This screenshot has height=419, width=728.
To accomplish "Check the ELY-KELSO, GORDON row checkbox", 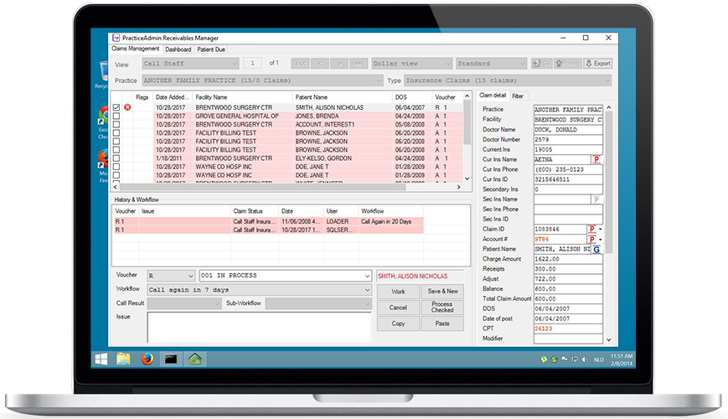I will point(116,158).
